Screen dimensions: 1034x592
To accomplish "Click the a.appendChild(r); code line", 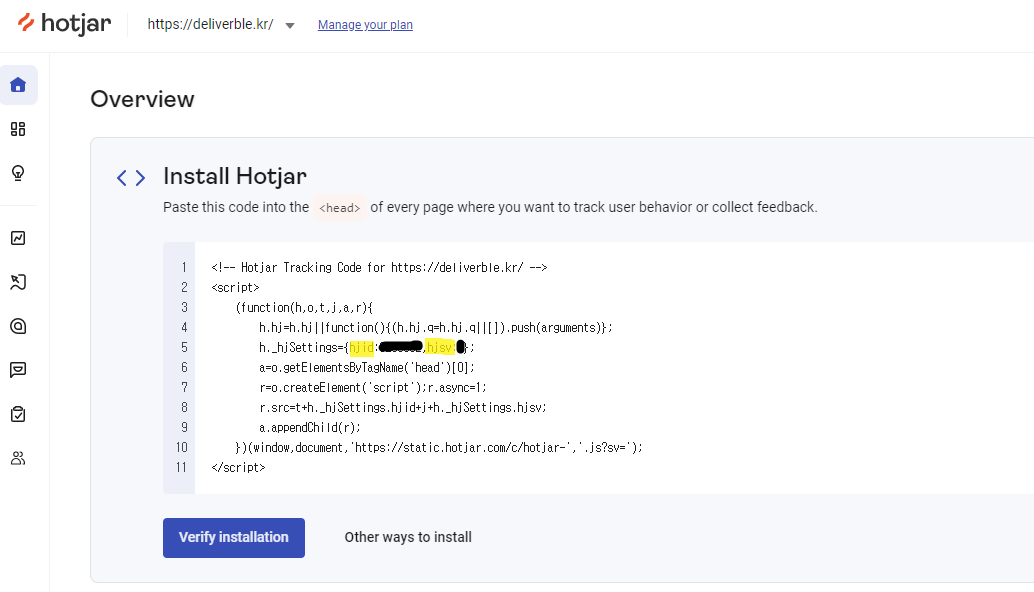I will pyautogui.click(x=310, y=428).
